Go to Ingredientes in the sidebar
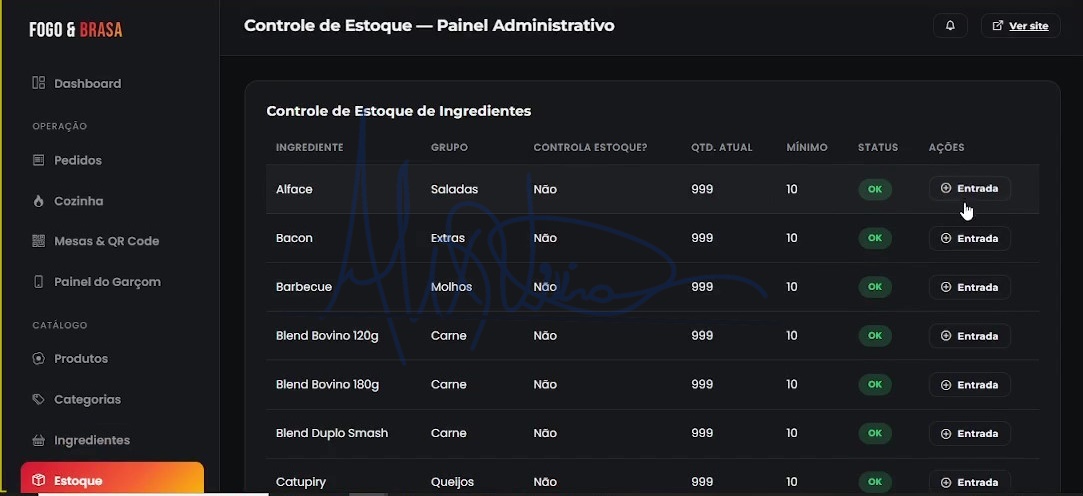 [92, 440]
